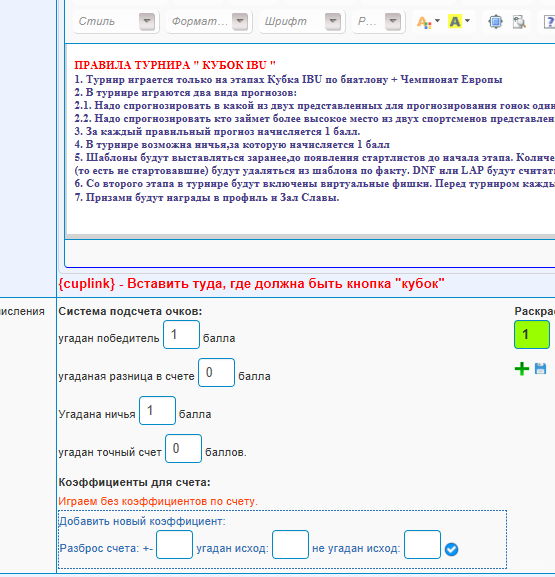Image resolution: width=555 pixels, height=577 pixels.
Task: Maximize the editor window
Action: point(495,22)
